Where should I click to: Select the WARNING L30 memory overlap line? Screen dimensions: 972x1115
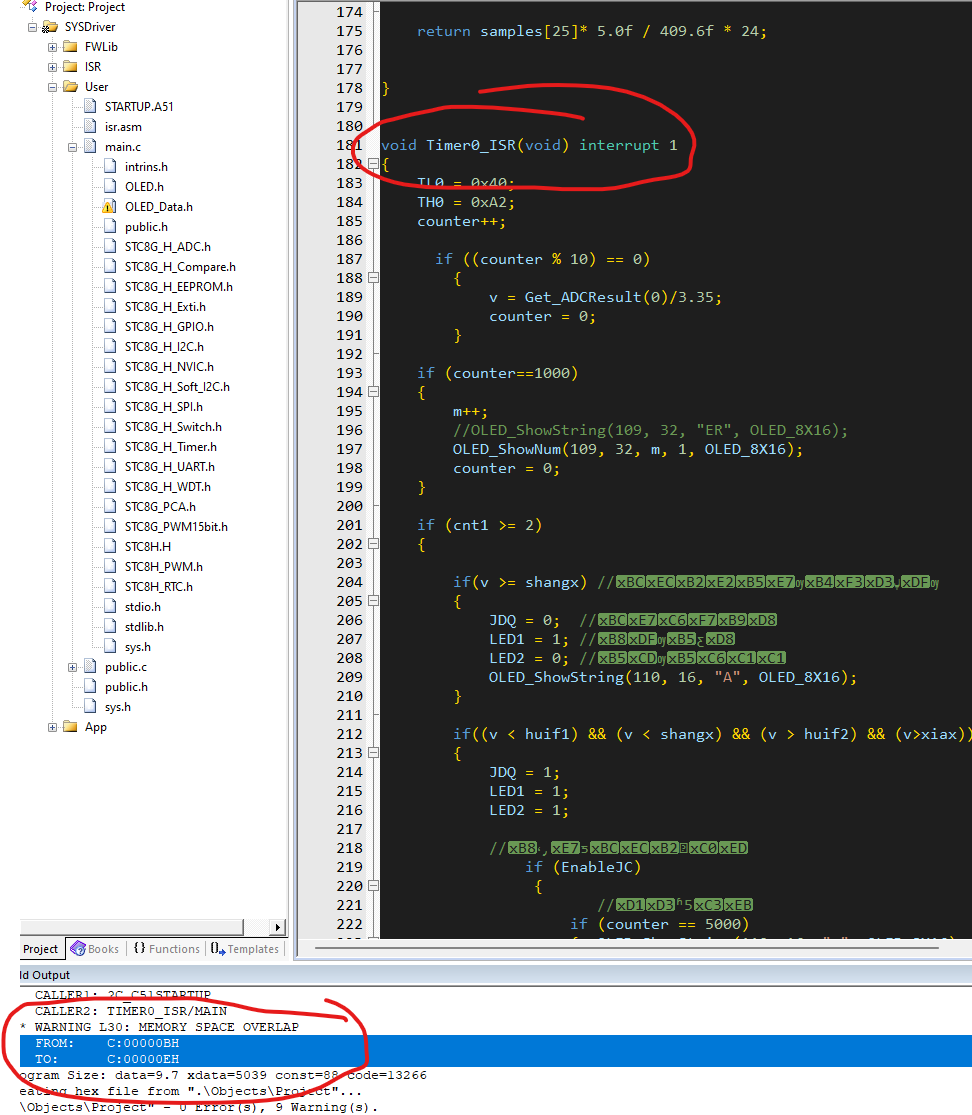coord(166,1027)
